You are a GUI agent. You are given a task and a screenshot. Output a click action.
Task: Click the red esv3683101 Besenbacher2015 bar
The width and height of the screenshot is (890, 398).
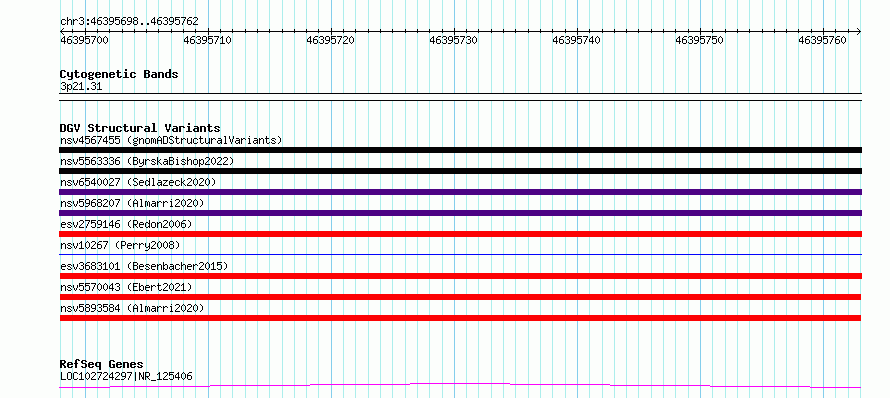[460, 276]
